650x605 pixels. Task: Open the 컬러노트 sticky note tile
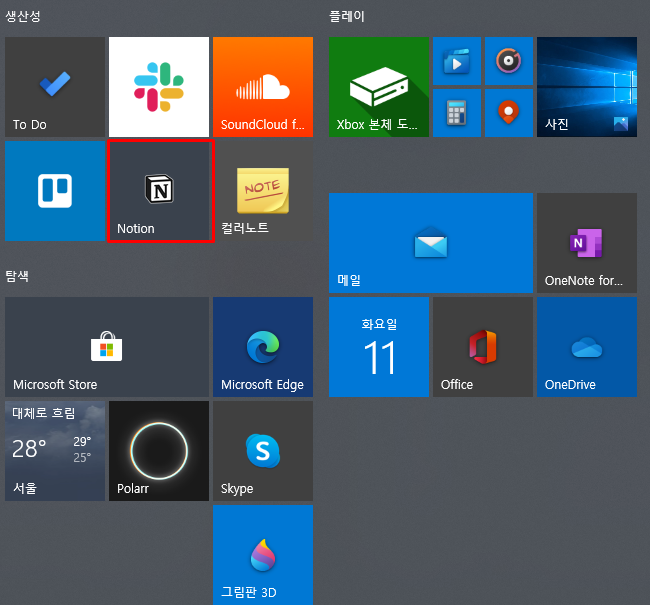tap(263, 191)
